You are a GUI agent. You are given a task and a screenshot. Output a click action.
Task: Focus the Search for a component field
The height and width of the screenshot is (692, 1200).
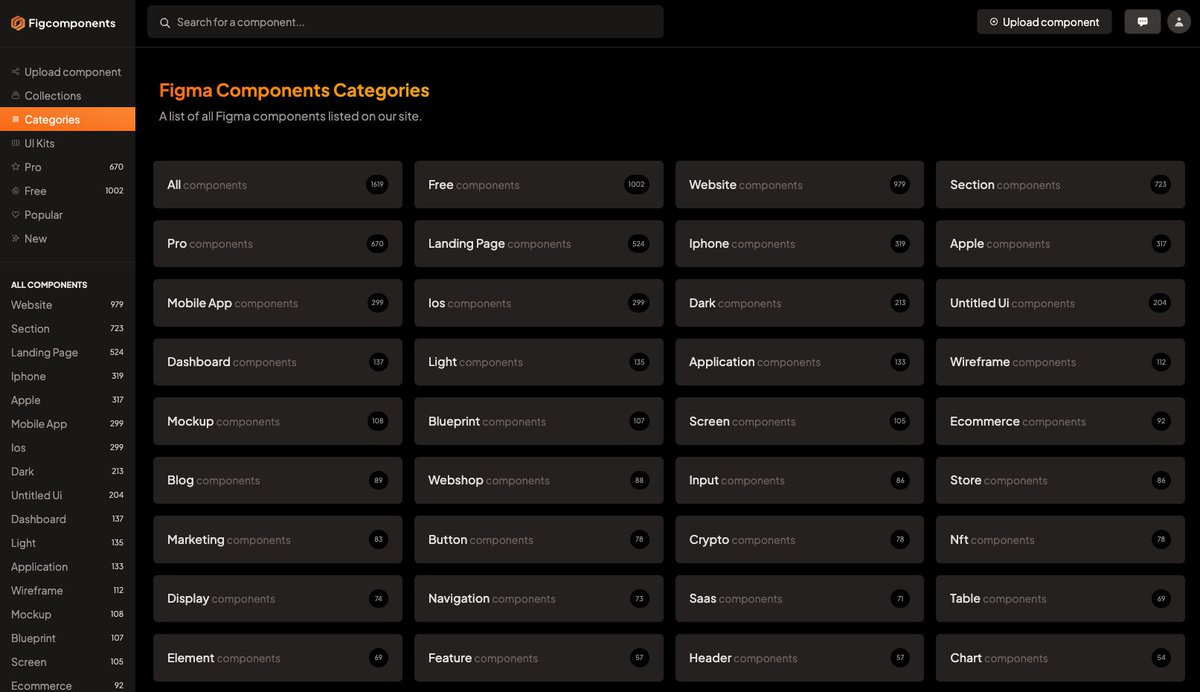[x=410, y=22]
